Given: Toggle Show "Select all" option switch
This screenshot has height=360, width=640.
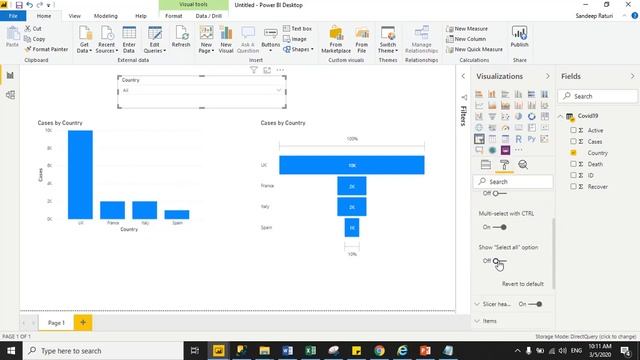Looking at the screenshot, I should pyautogui.click(x=499, y=261).
